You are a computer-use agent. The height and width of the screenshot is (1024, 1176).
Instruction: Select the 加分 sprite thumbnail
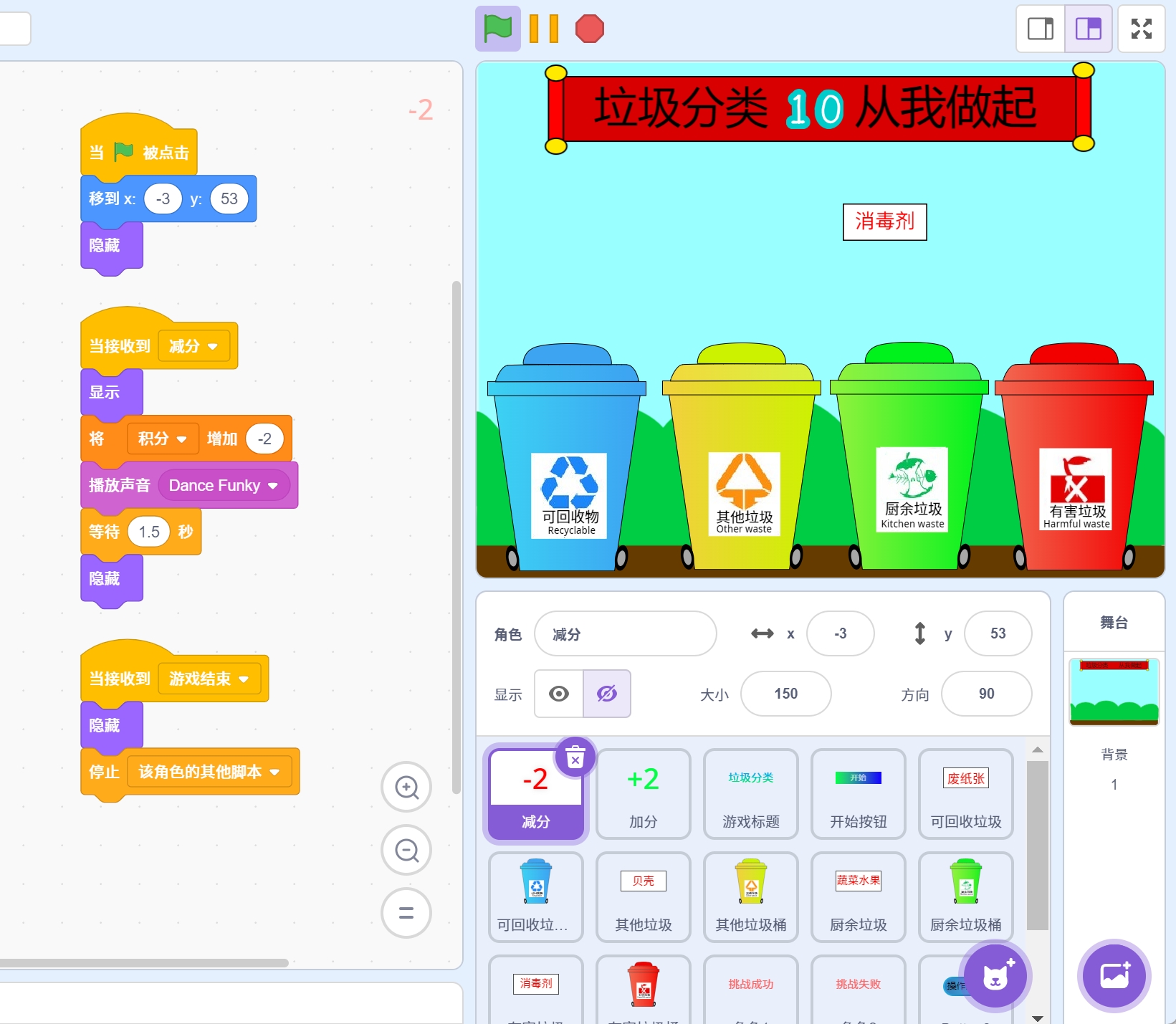pos(643,793)
